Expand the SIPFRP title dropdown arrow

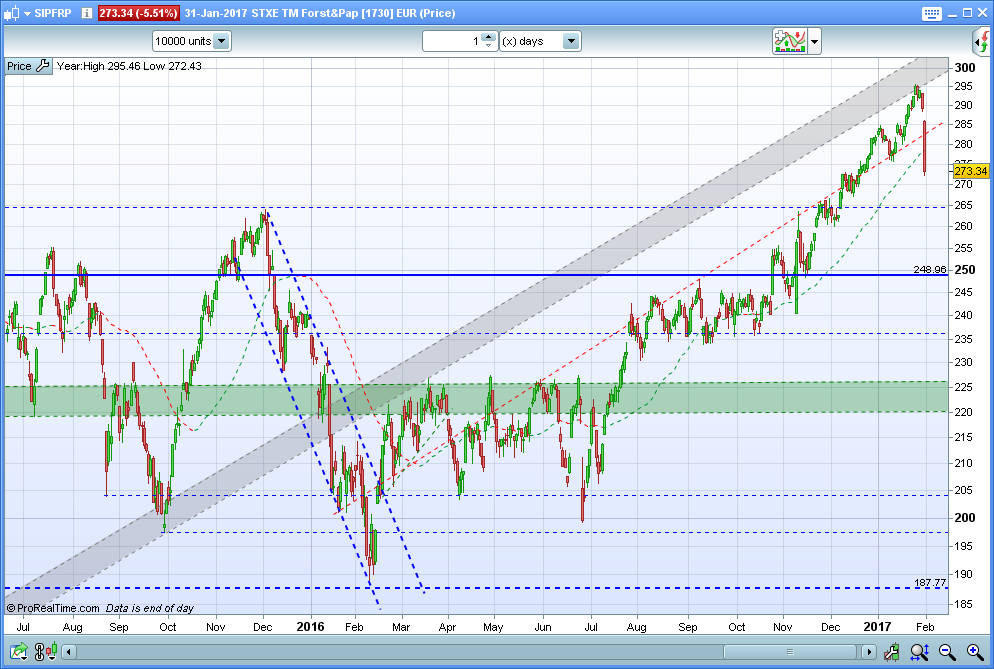tap(27, 13)
